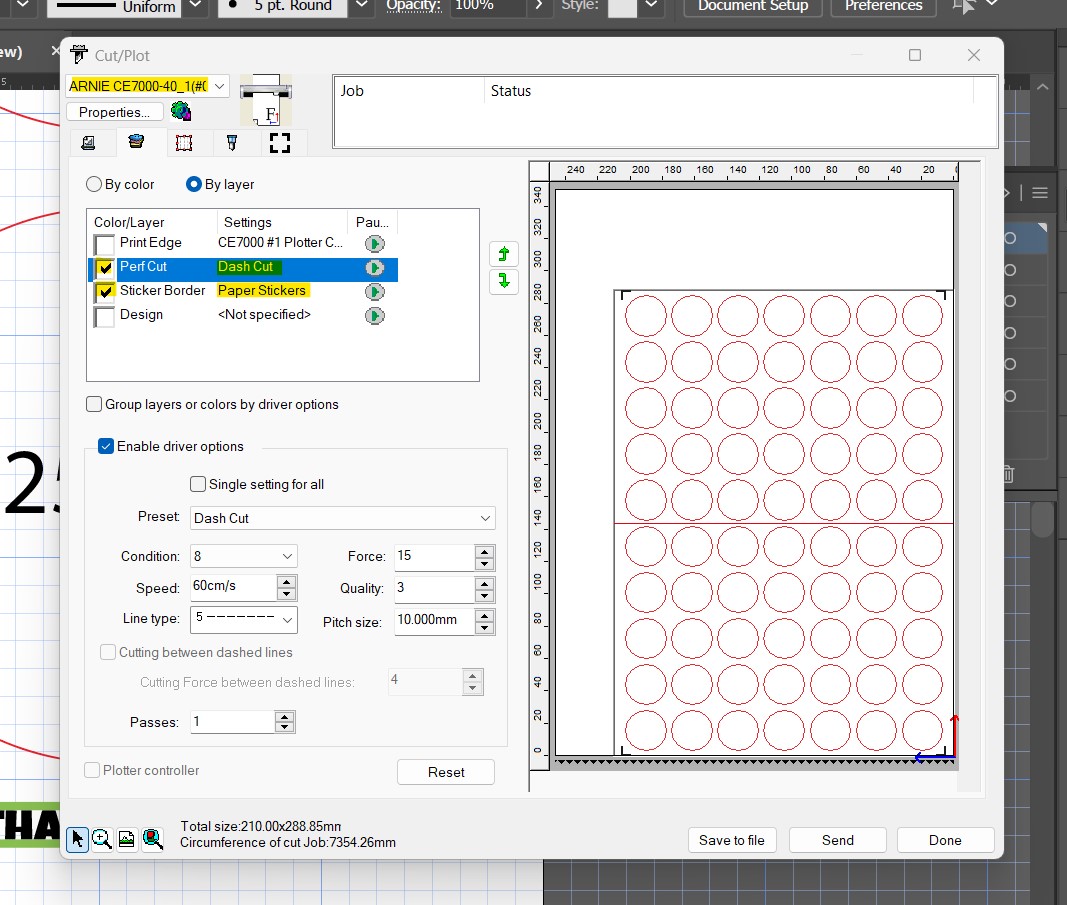Click the Properties... button
This screenshot has height=905, width=1067.
[114, 112]
